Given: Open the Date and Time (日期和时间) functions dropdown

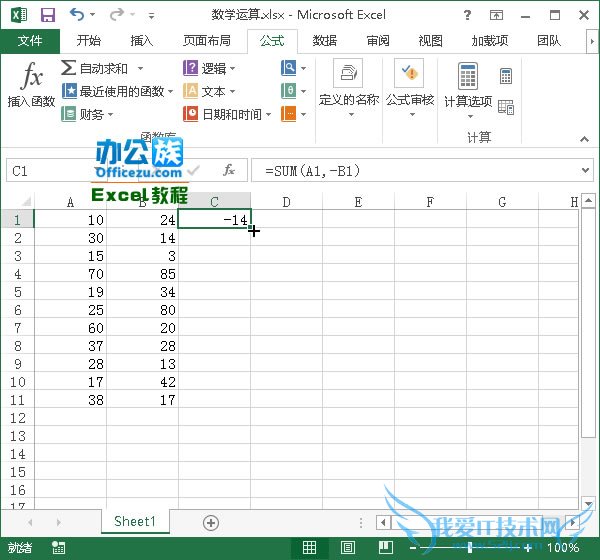Looking at the screenshot, I should pyautogui.click(x=268, y=114).
